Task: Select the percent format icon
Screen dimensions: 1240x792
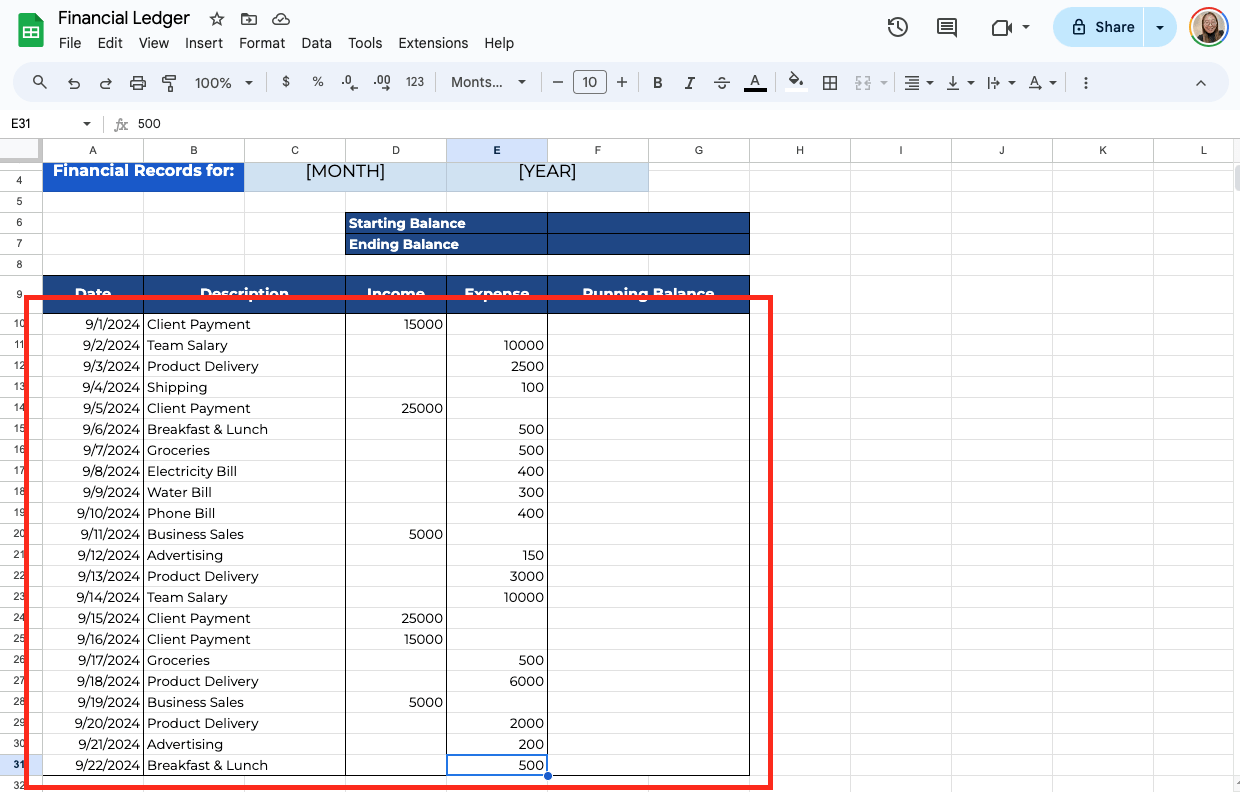Action: pyautogui.click(x=318, y=82)
